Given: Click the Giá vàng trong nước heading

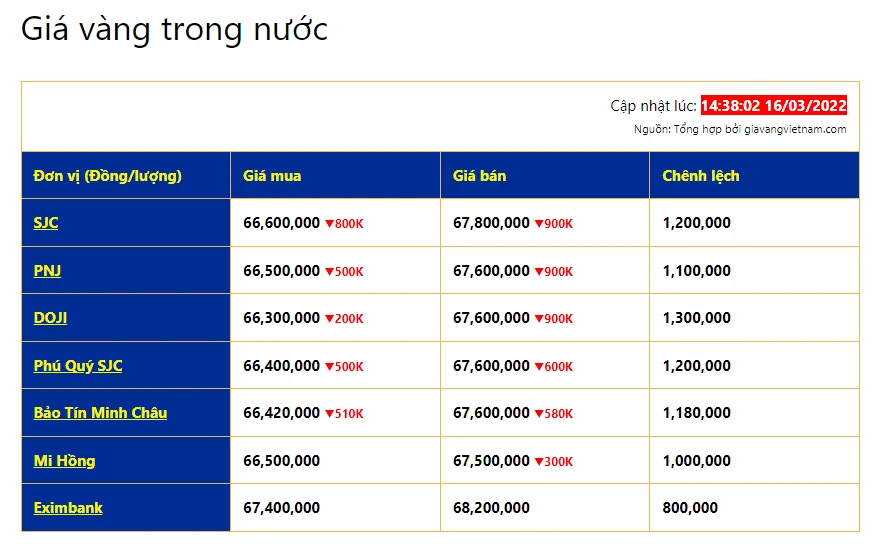Looking at the screenshot, I should [174, 29].
